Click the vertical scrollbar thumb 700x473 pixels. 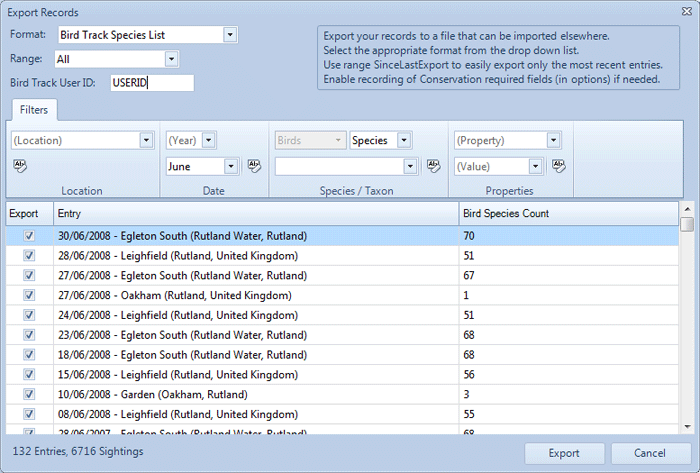click(x=687, y=224)
